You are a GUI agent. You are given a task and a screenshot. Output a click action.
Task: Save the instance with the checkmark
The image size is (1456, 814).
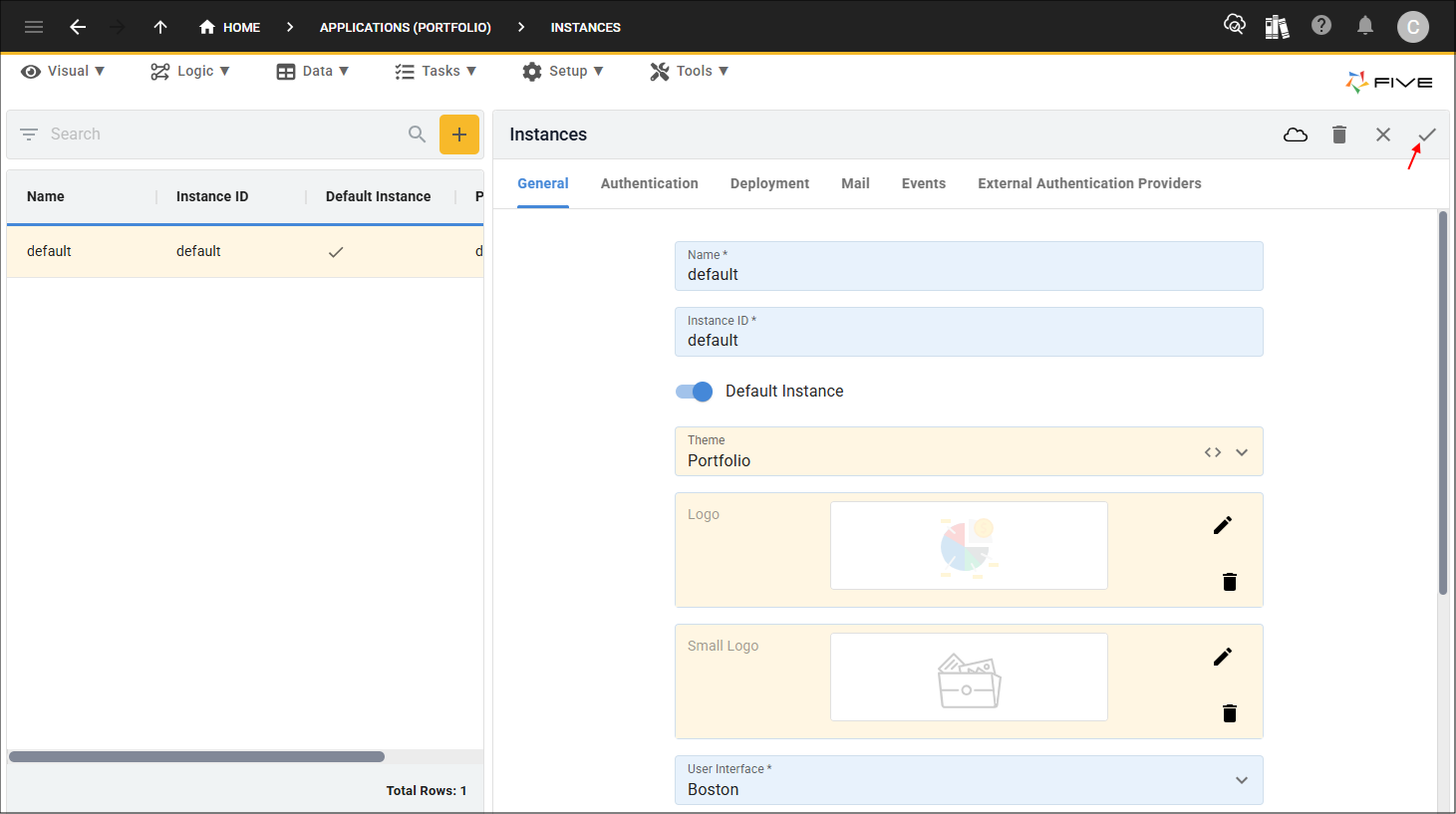(1427, 135)
